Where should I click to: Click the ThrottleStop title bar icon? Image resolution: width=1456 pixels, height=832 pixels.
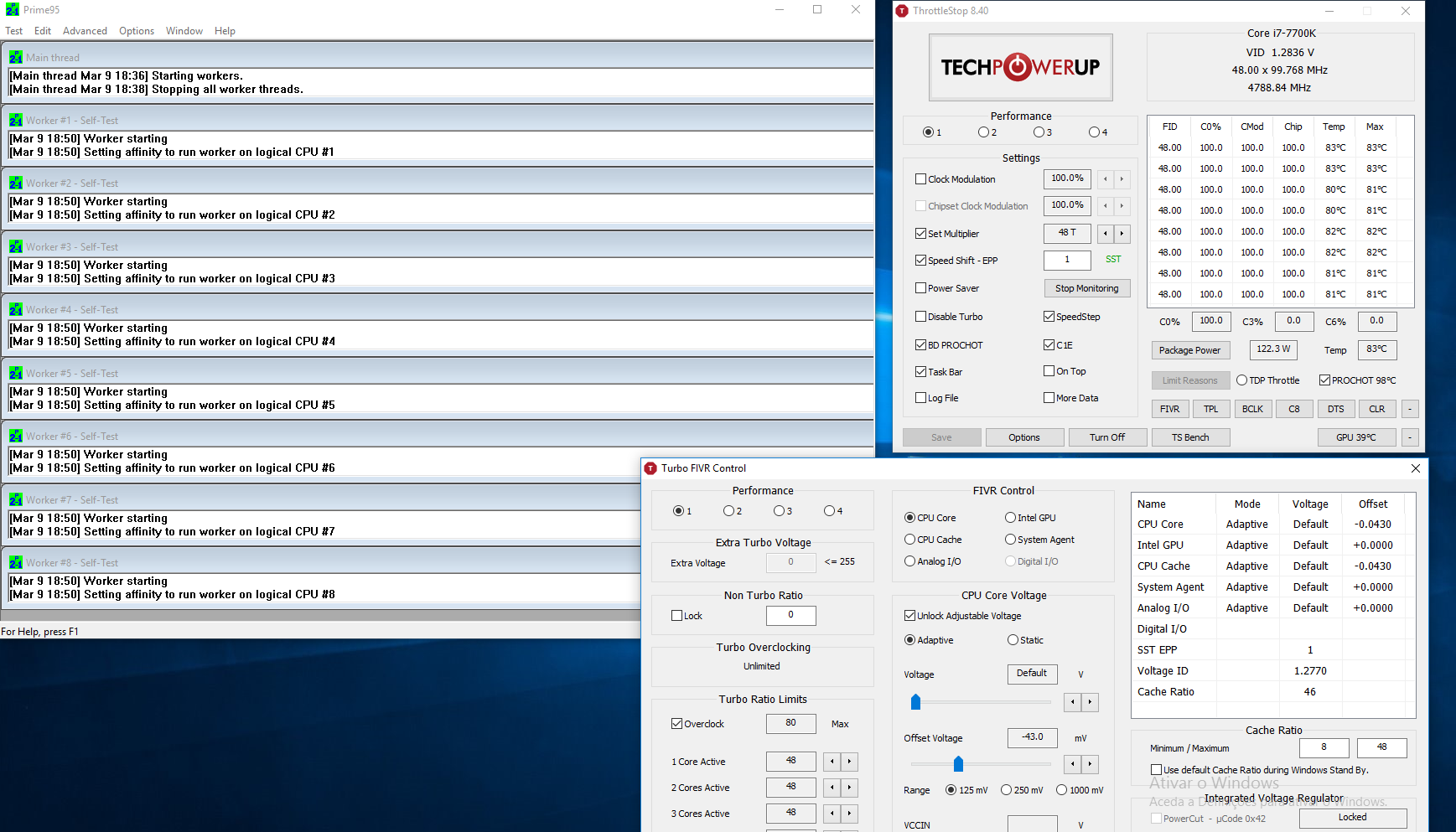point(902,11)
